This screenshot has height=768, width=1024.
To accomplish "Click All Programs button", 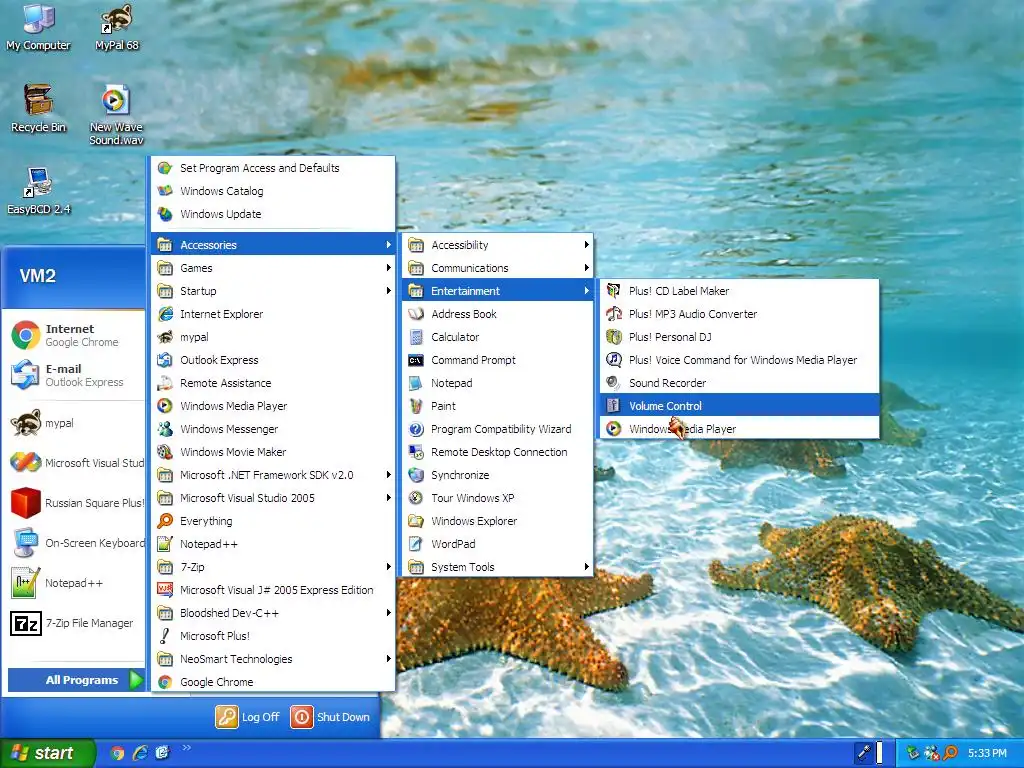I will point(75,680).
